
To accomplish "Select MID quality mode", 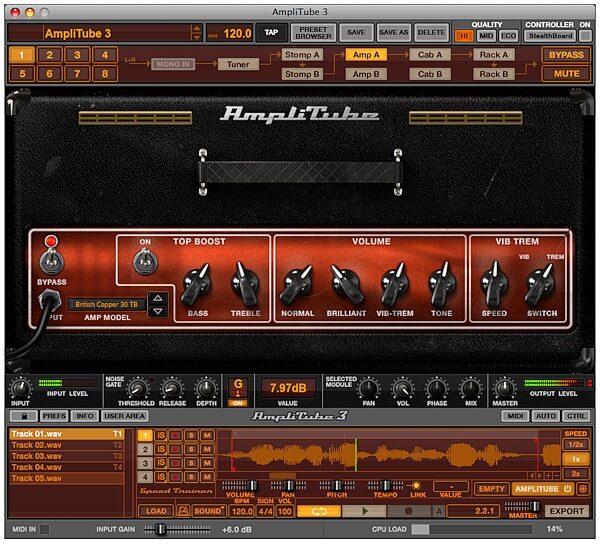I will tap(486, 36).
